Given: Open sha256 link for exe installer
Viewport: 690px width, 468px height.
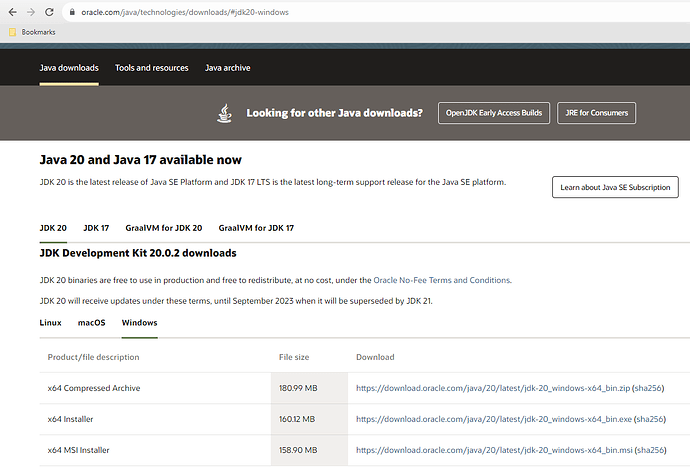Looking at the screenshot, I should (x=650, y=419).
